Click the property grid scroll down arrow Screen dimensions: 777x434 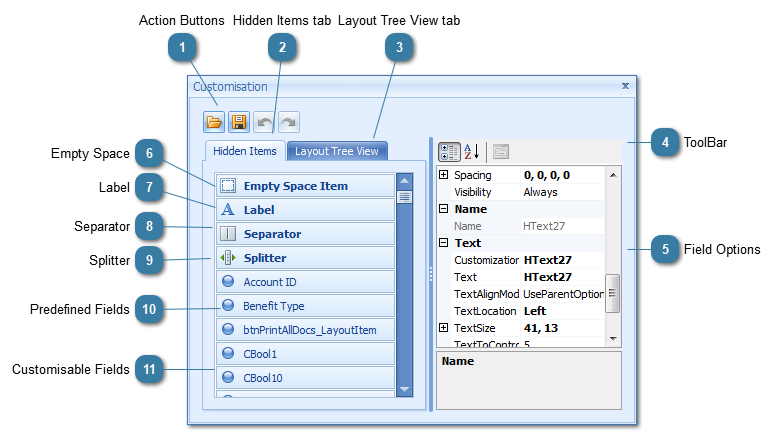[x=613, y=339]
